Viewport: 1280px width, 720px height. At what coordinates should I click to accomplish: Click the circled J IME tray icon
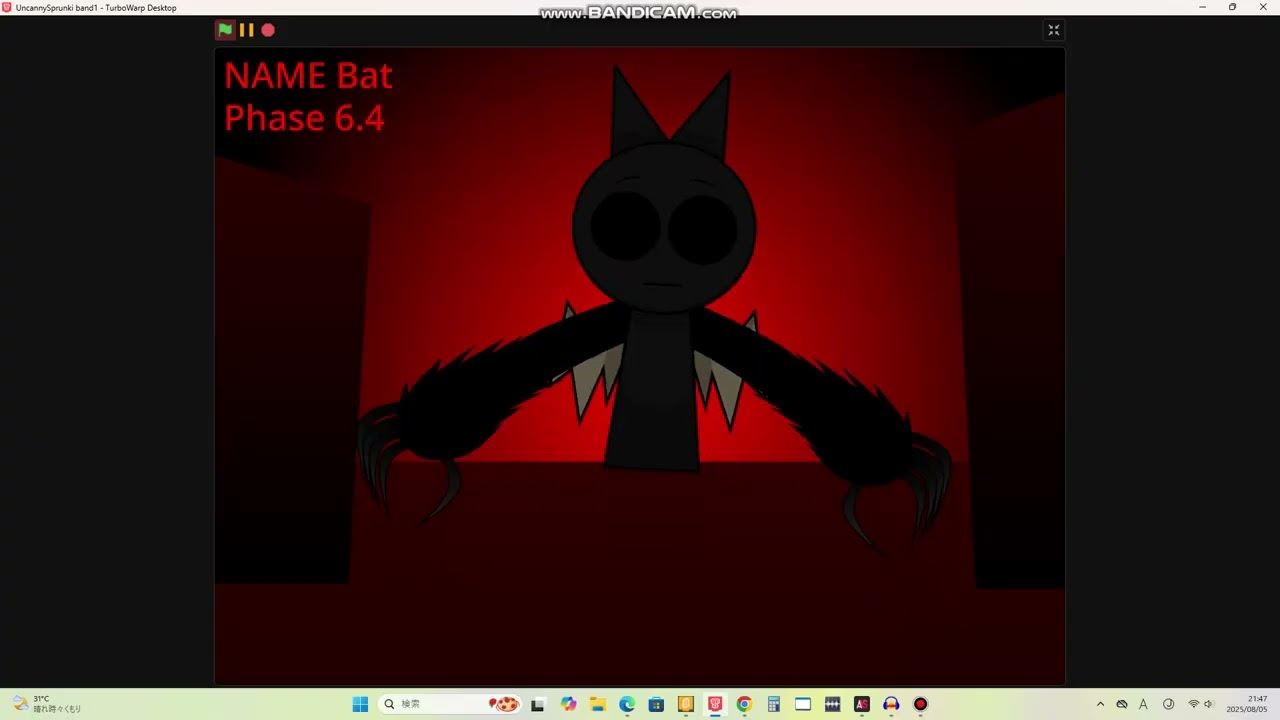pos(1168,704)
